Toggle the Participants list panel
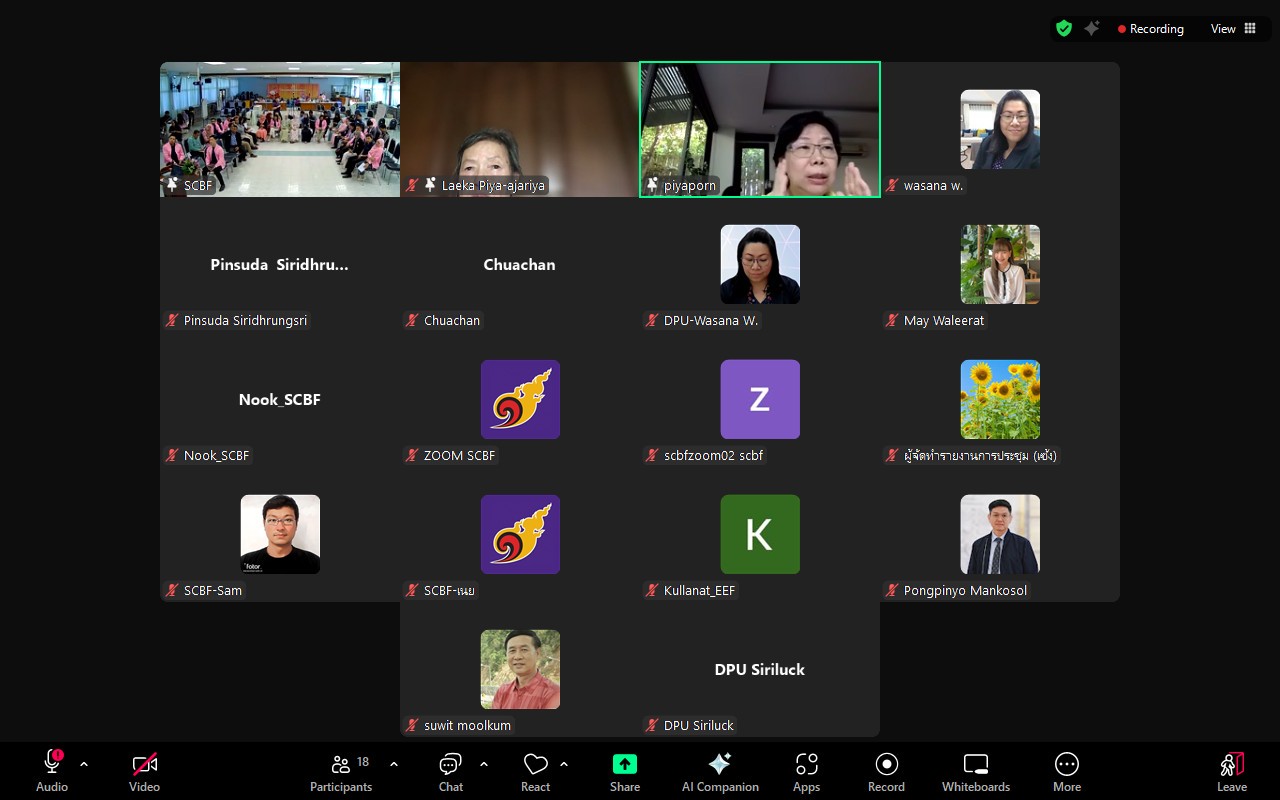Image resolution: width=1280 pixels, height=800 pixels. pos(341,771)
